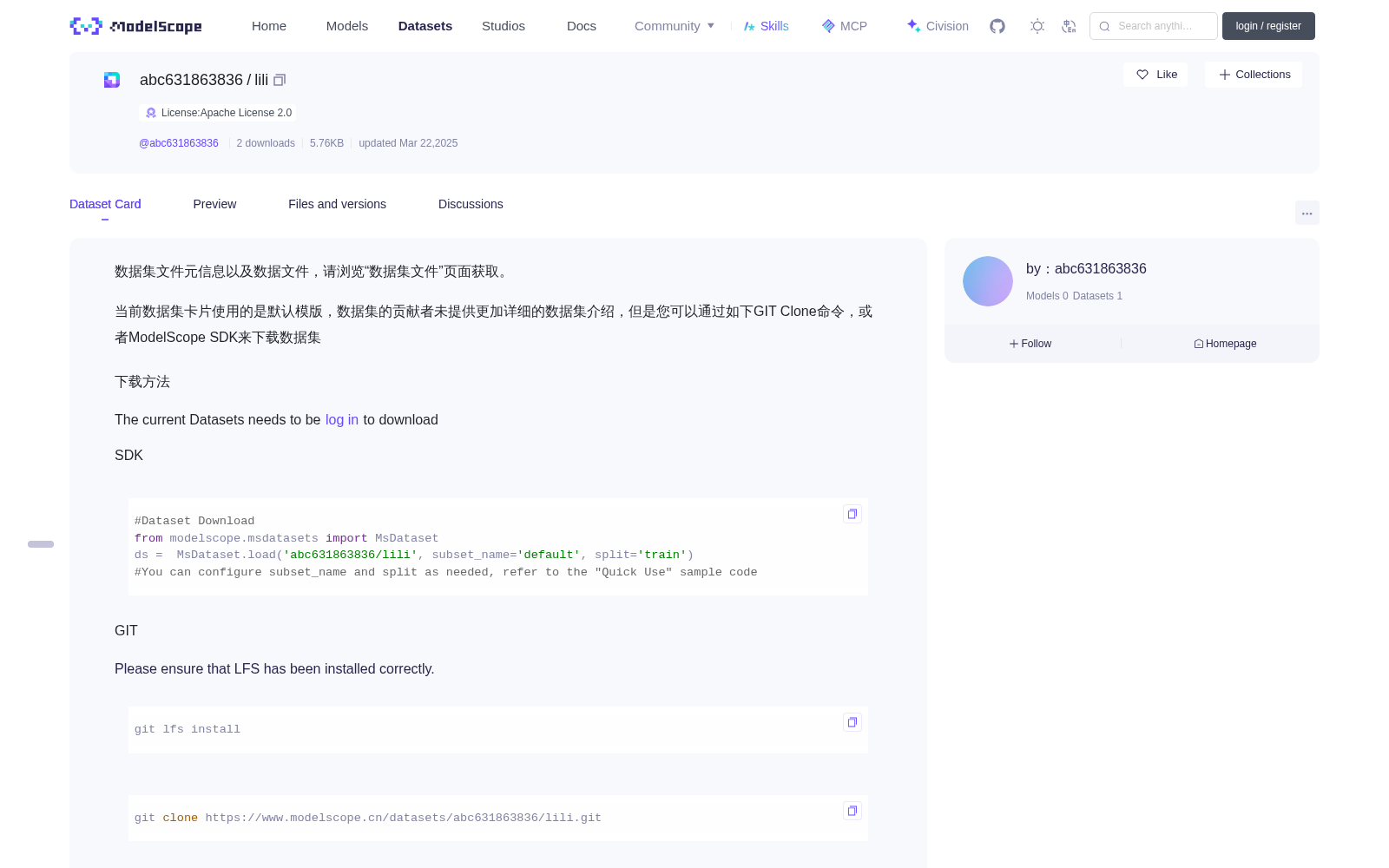
Task: Click the 'GIT' heading
Action: [126, 631]
